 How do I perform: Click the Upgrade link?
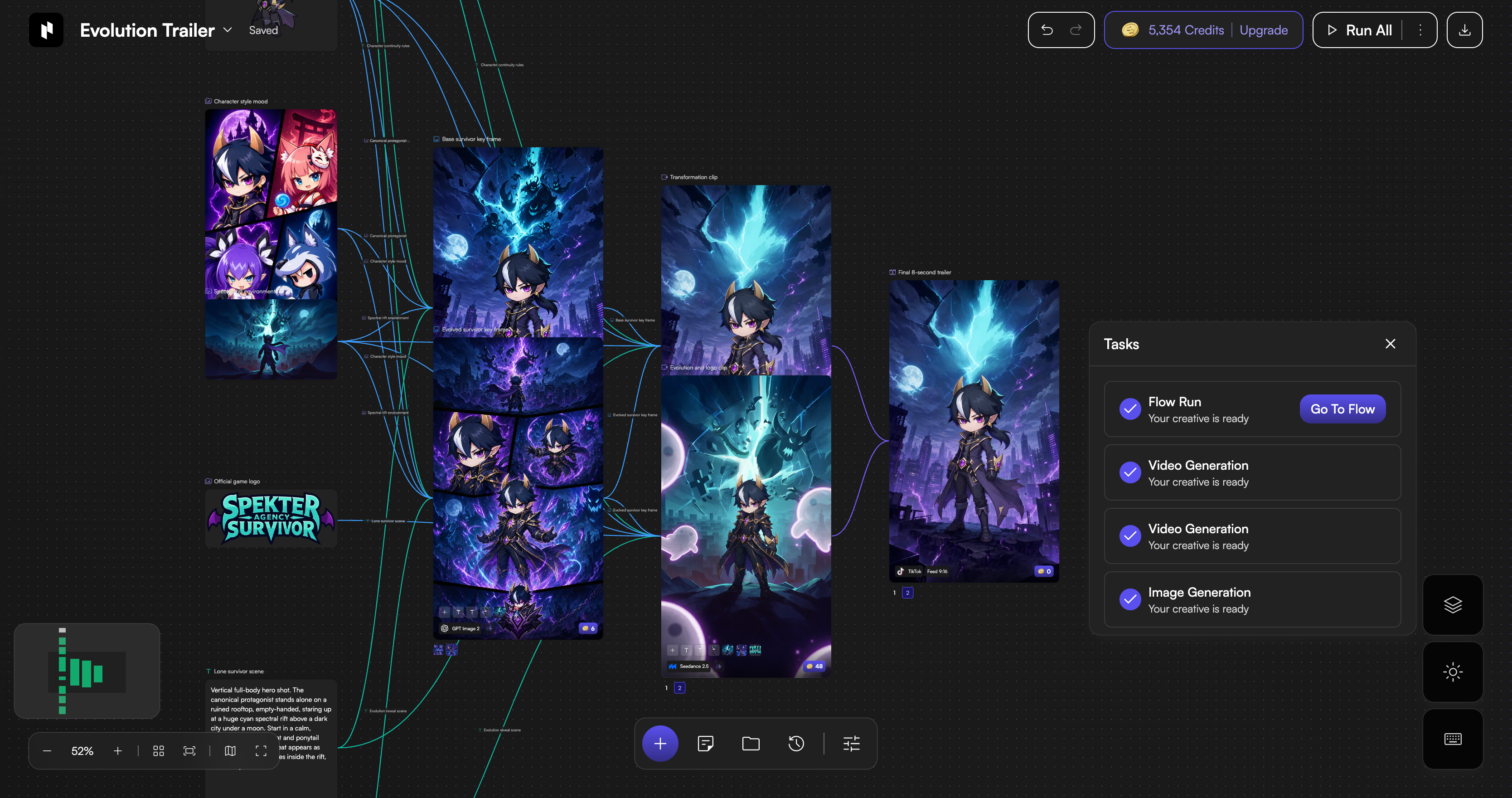click(x=1264, y=30)
